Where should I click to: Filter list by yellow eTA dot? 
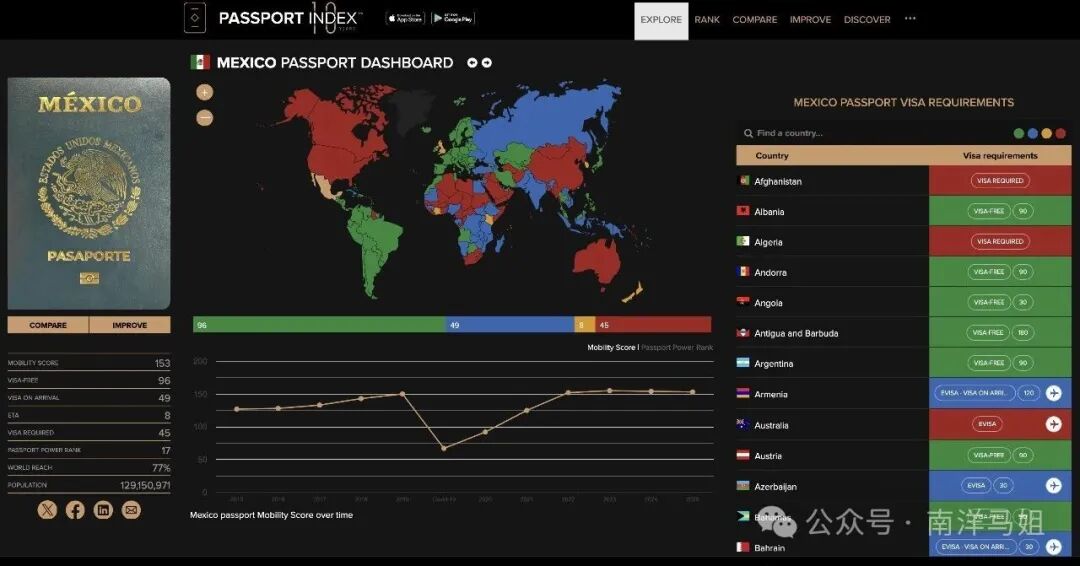point(1047,134)
